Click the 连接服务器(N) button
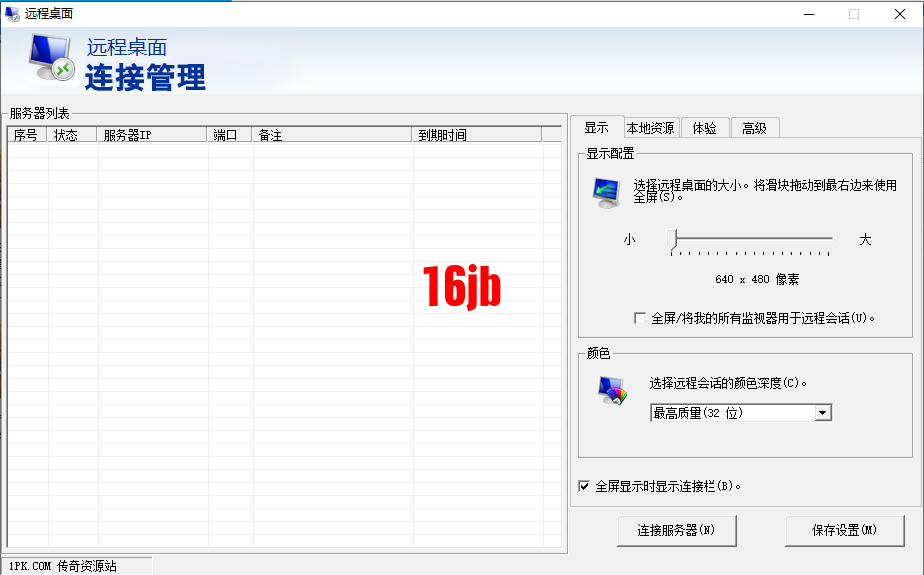This screenshot has width=924, height=575. click(x=676, y=530)
